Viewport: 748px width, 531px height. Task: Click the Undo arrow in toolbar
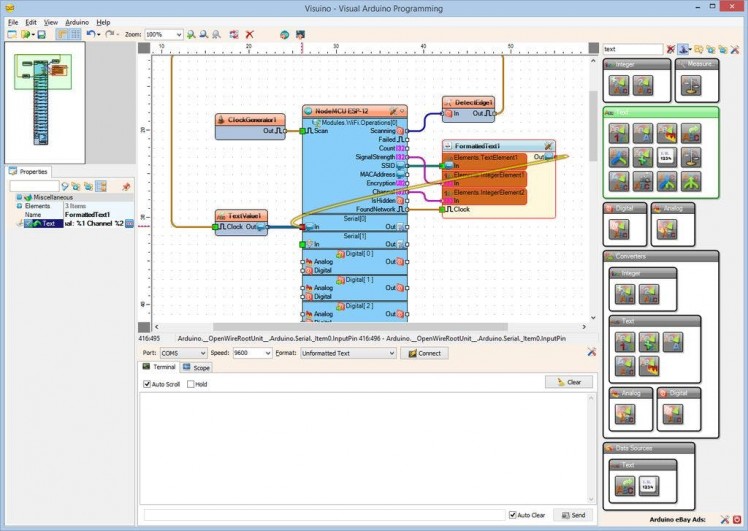point(90,34)
